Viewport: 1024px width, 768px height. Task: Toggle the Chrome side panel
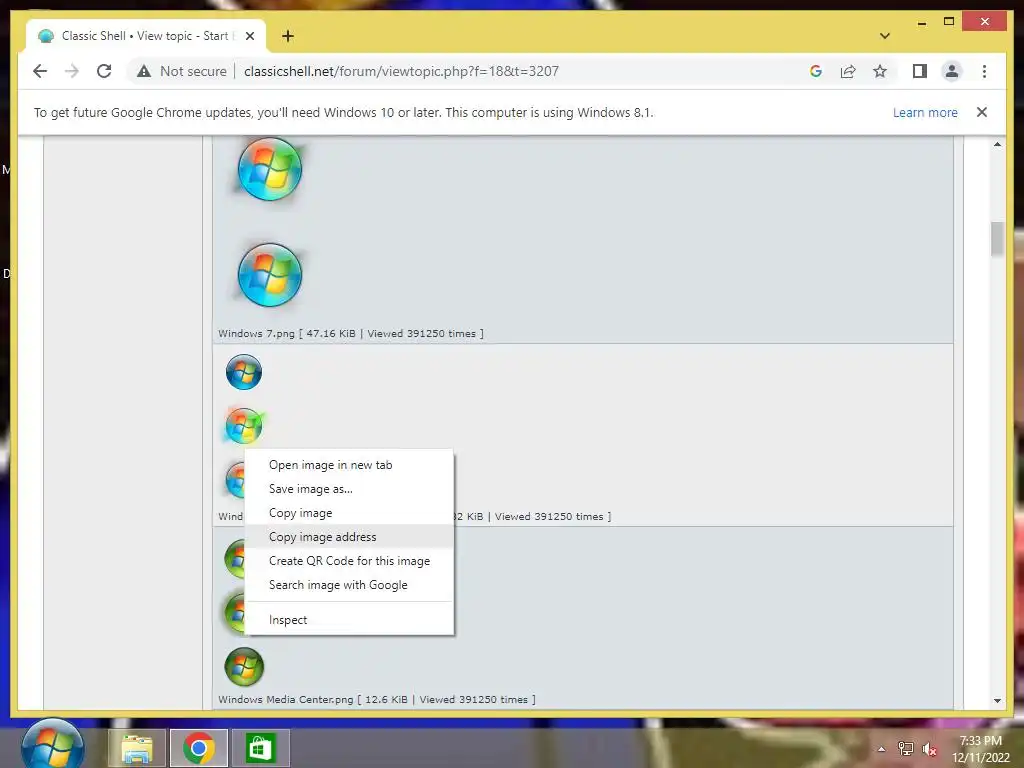point(920,71)
